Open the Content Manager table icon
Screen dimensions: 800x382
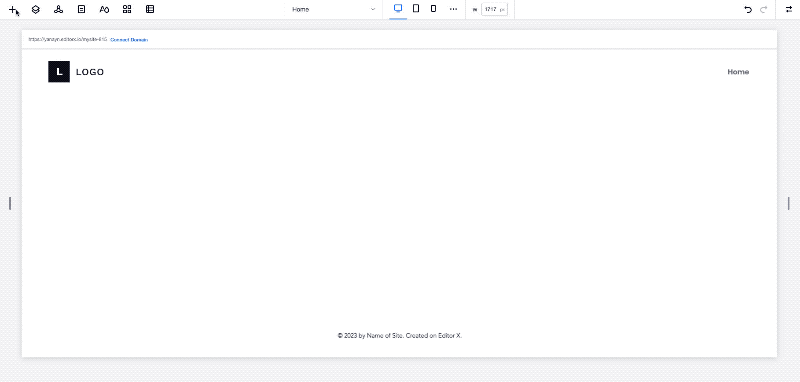[x=150, y=9]
